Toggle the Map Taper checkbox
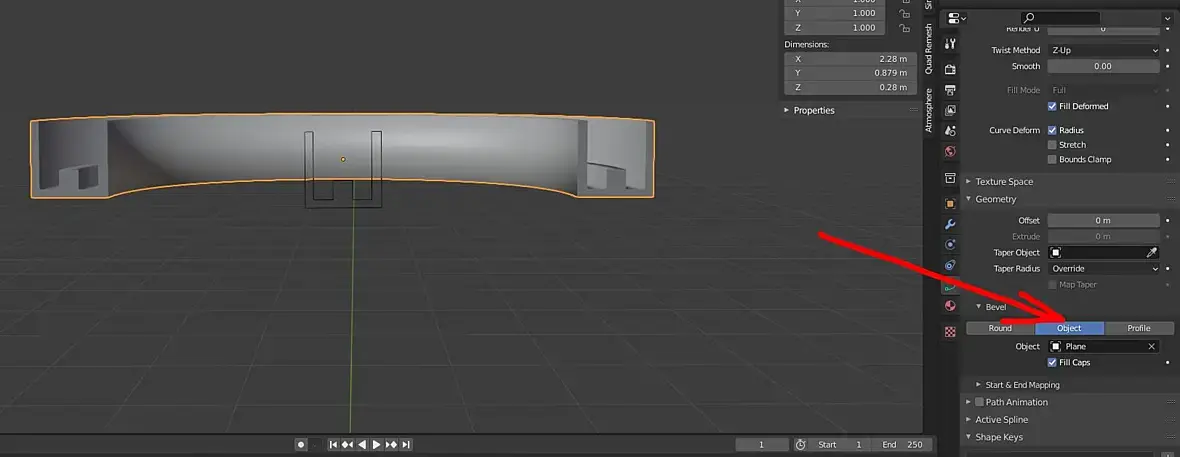The width and height of the screenshot is (1180, 457). tap(1052, 285)
